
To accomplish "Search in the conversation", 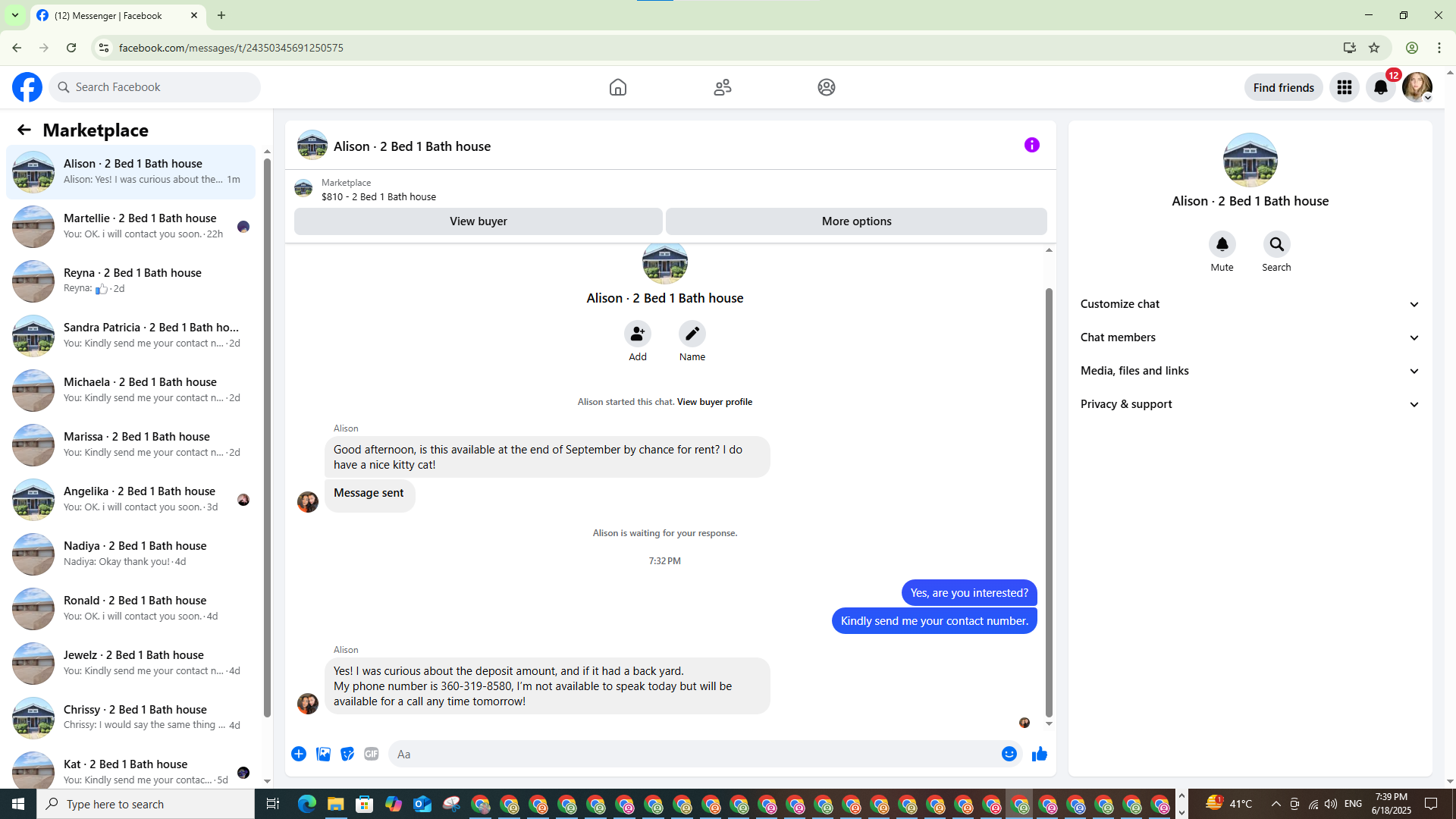I will coord(1277,244).
